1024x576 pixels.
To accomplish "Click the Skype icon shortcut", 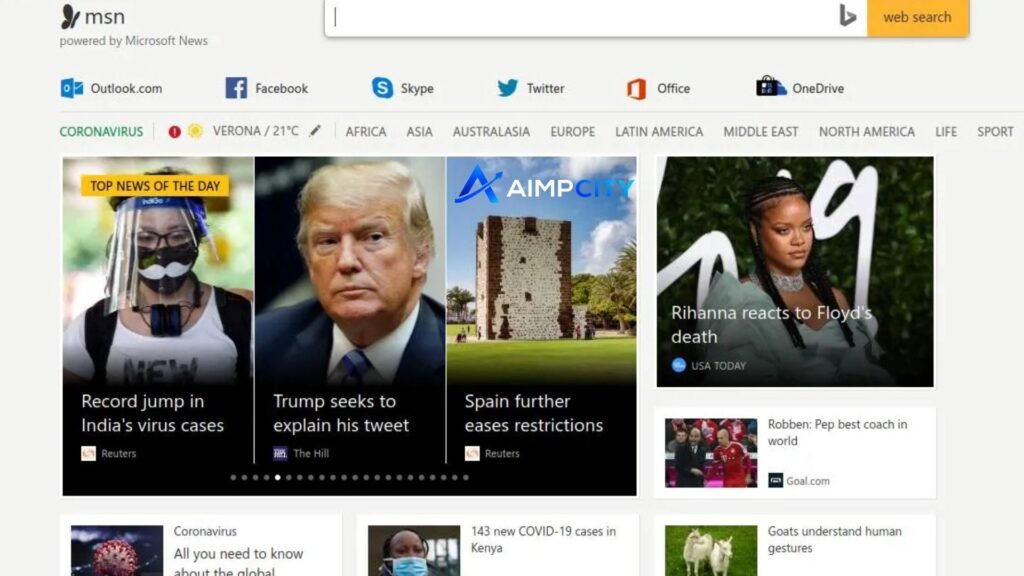I will 383,88.
